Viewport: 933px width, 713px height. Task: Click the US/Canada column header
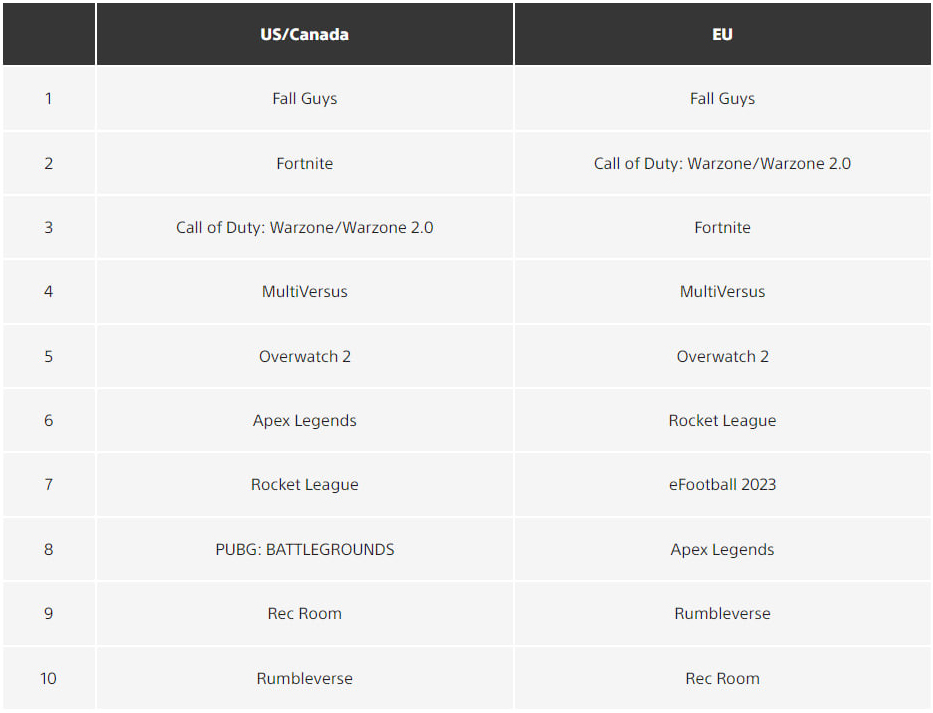click(x=304, y=34)
